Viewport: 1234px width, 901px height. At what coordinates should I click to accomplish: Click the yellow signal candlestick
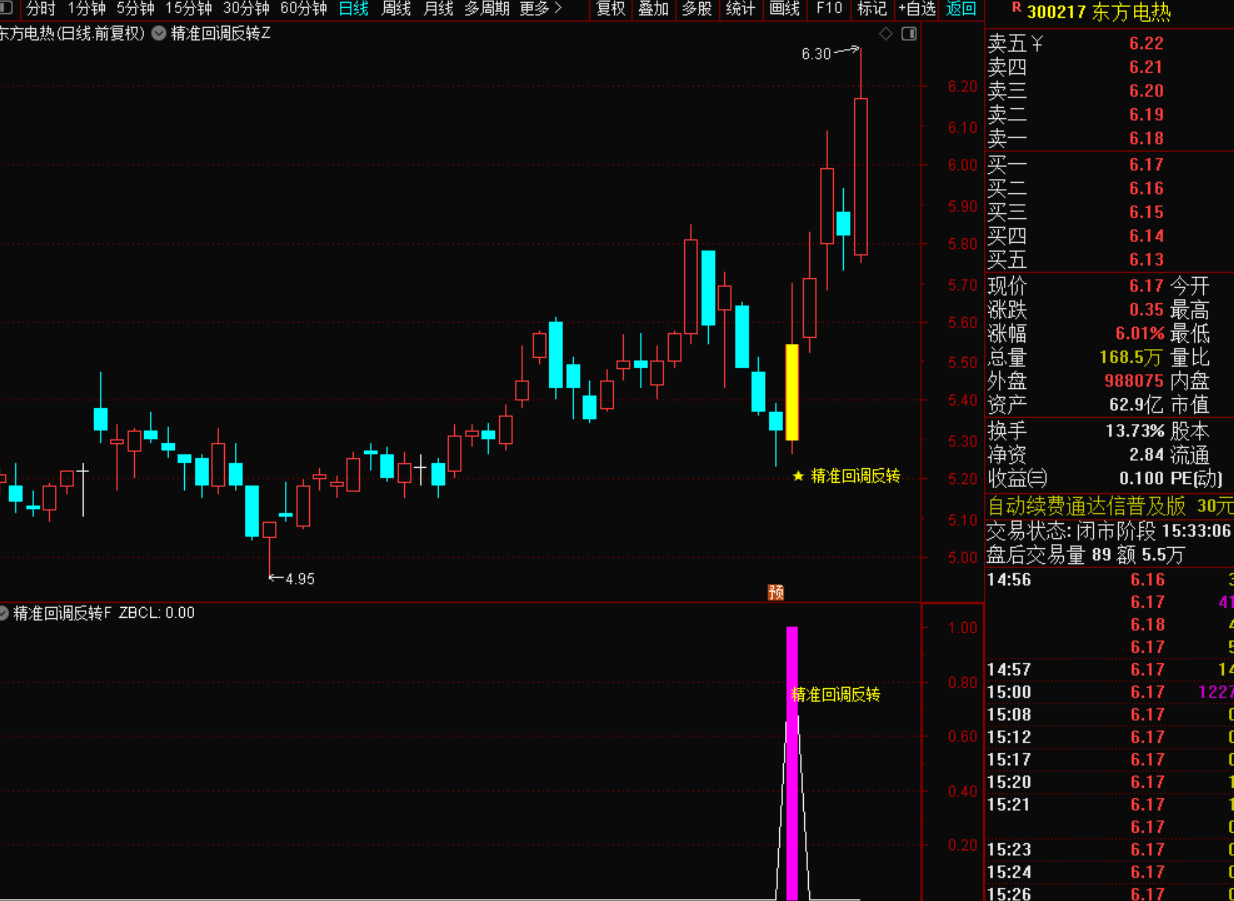(792, 392)
